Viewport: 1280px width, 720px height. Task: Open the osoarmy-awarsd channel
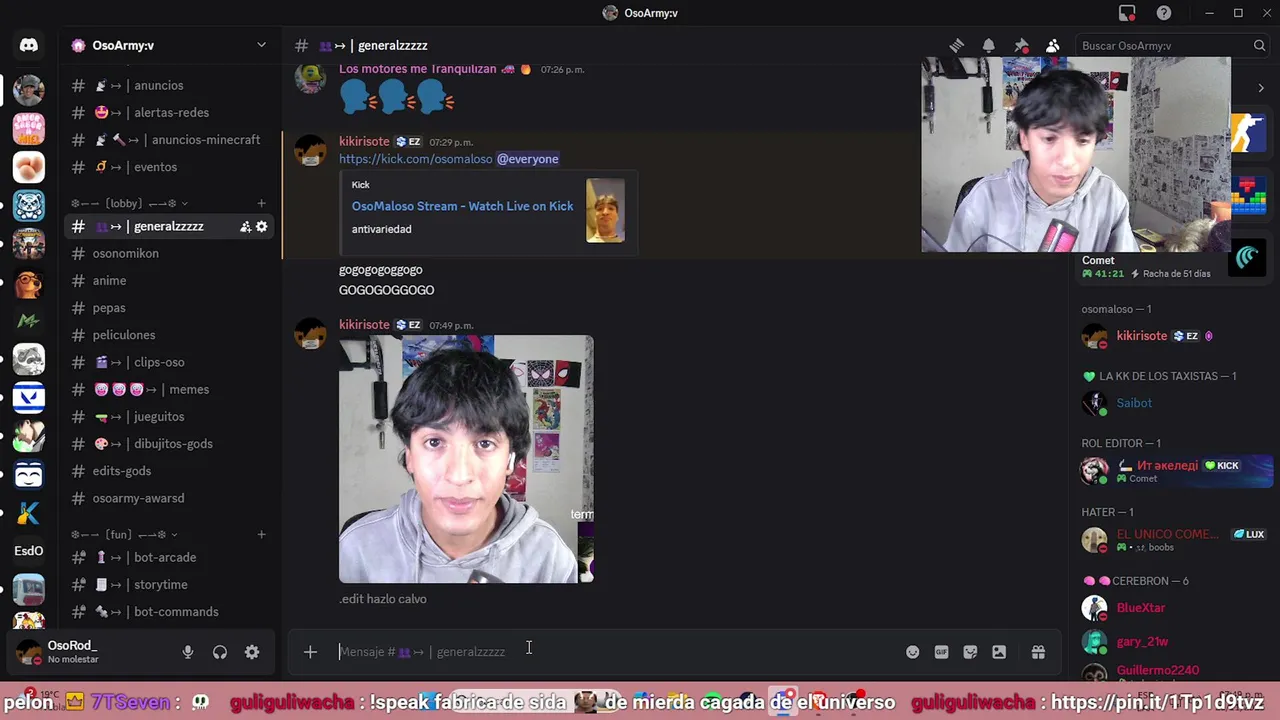[169, 498]
